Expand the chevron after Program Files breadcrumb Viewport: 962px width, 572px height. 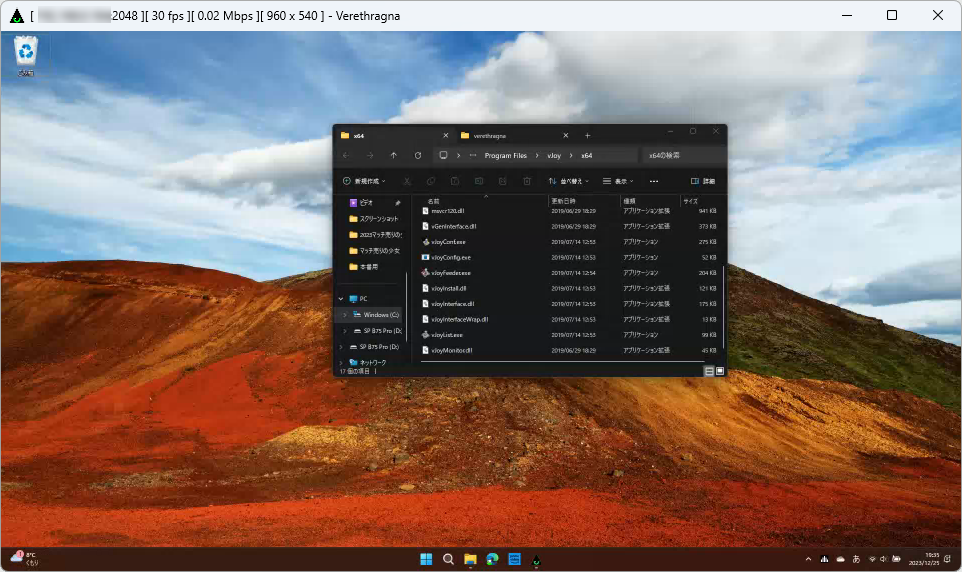[537, 156]
